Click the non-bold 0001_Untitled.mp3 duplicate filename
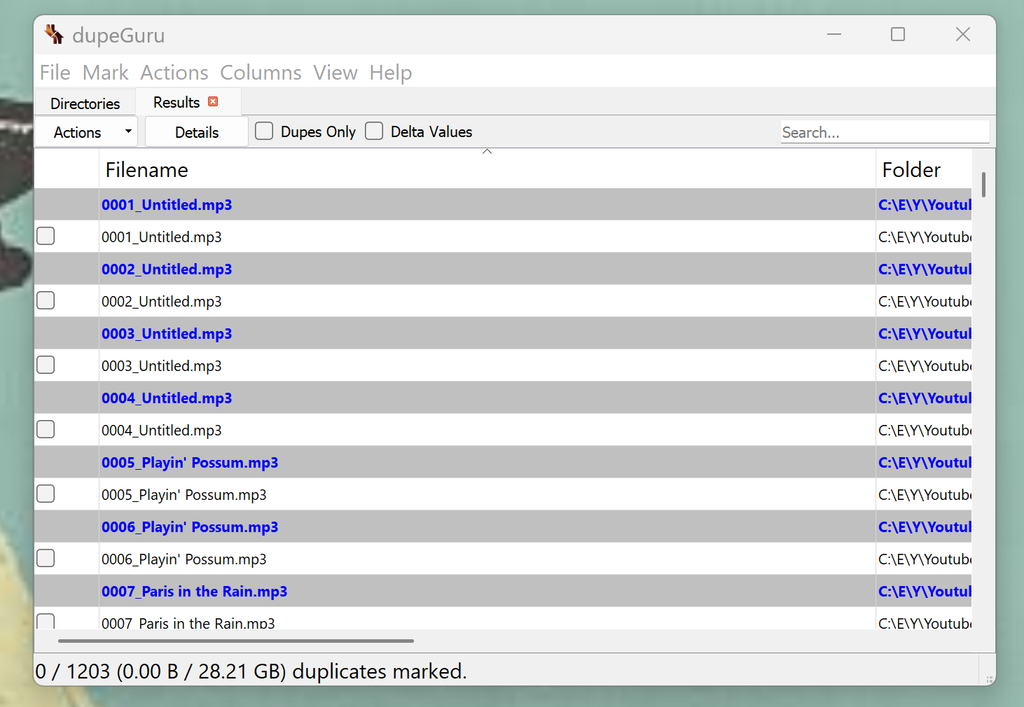 161,237
